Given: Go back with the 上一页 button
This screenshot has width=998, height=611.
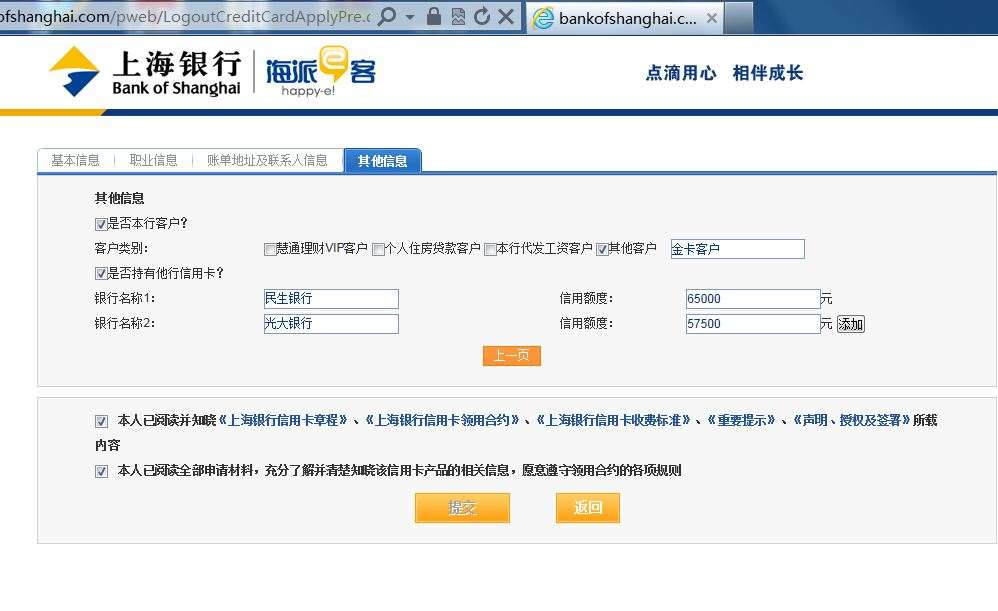Looking at the screenshot, I should (512, 356).
